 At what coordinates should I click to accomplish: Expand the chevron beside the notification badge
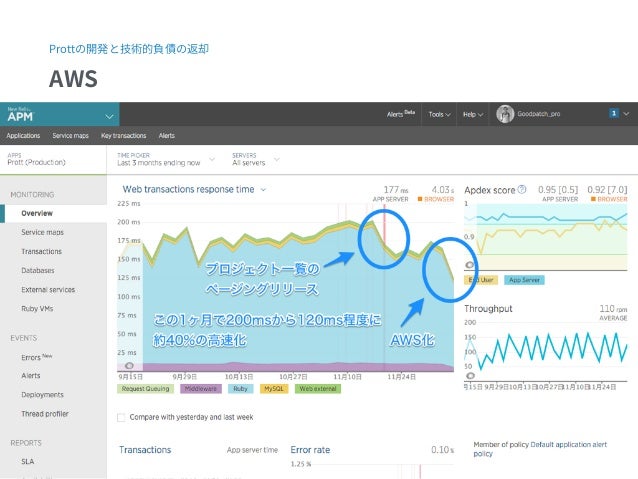[626, 114]
